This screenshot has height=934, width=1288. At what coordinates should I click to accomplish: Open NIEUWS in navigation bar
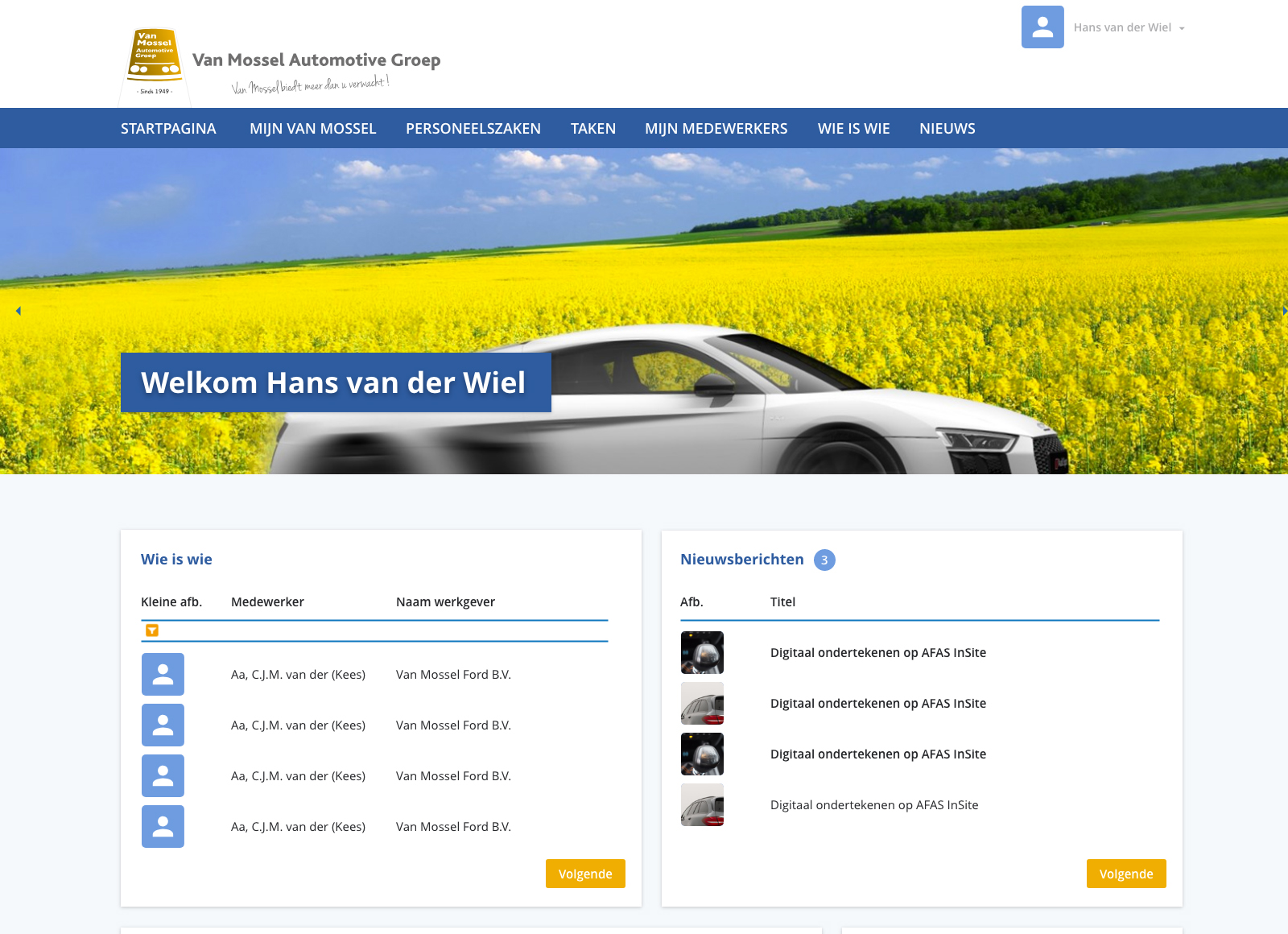[x=947, y=129]
